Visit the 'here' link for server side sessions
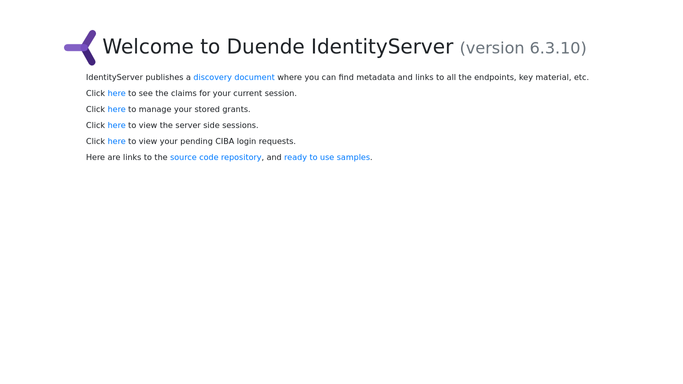This screenshot has width=683, height=384. coord(116,125)
